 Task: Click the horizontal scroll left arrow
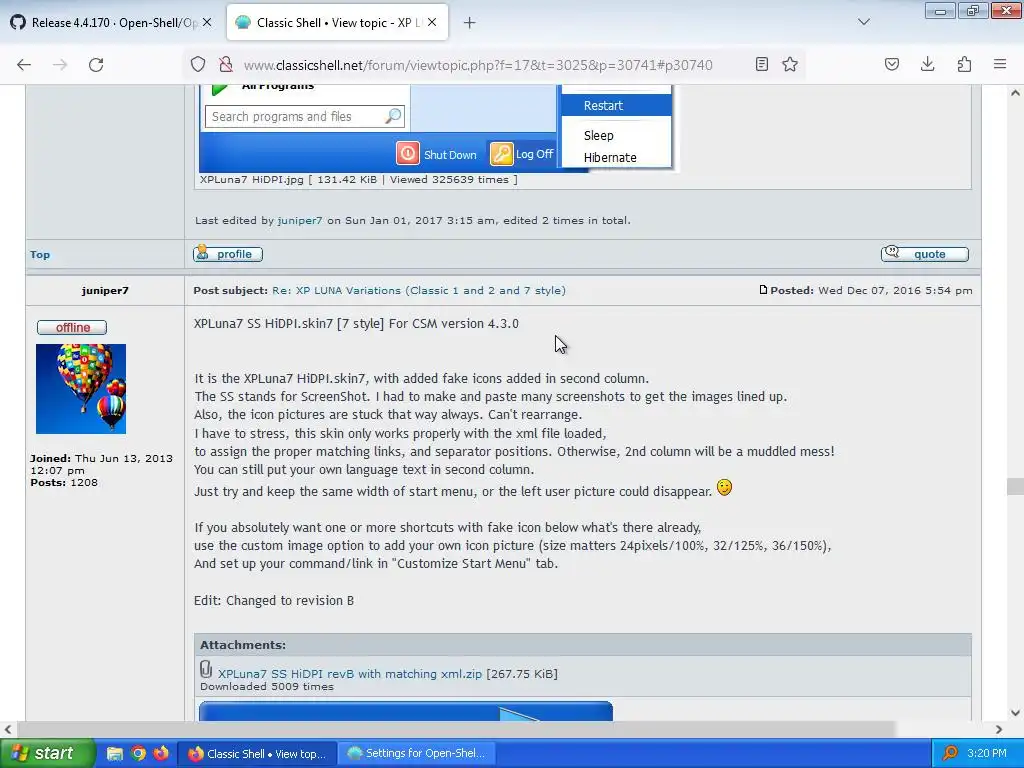[x=8, y=729]
